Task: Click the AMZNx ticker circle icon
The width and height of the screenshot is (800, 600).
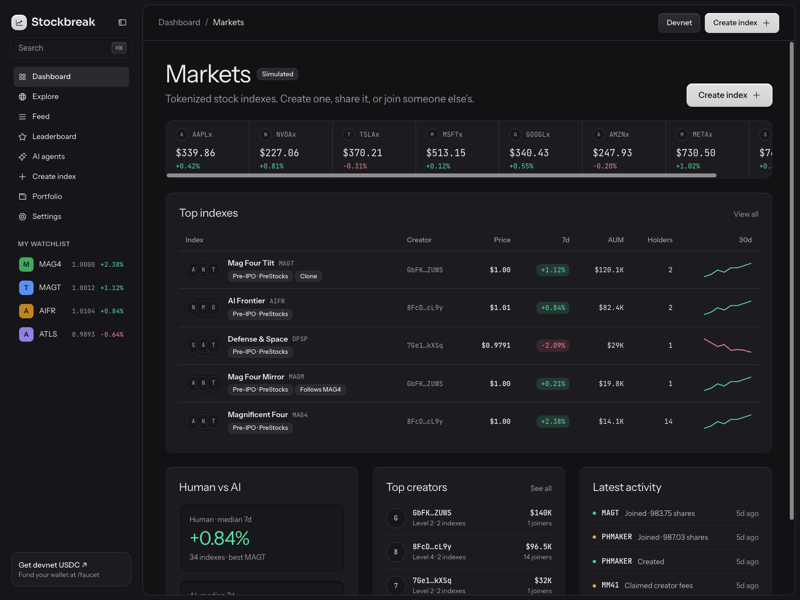Action: pos(598,134)
